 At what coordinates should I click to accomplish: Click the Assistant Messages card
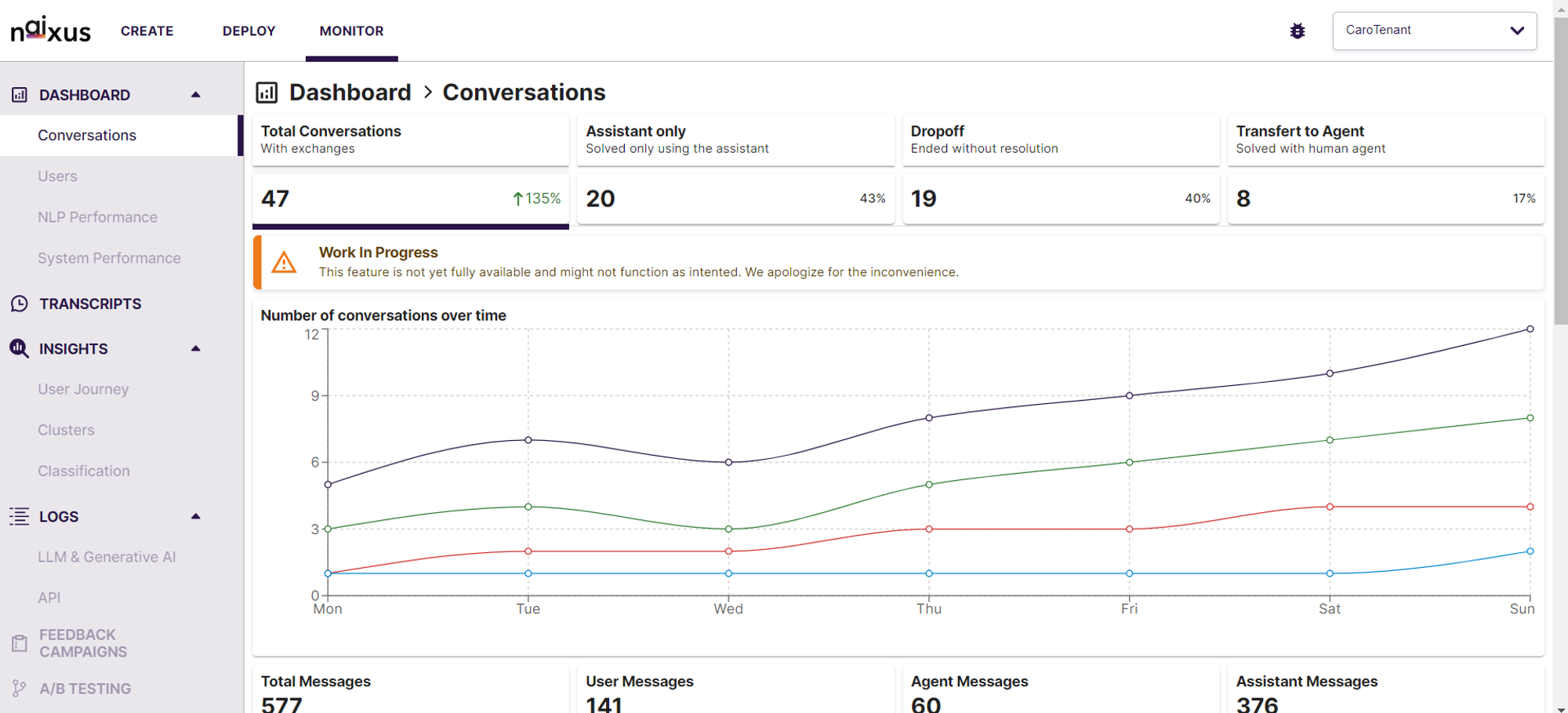tap(1386, 689)
